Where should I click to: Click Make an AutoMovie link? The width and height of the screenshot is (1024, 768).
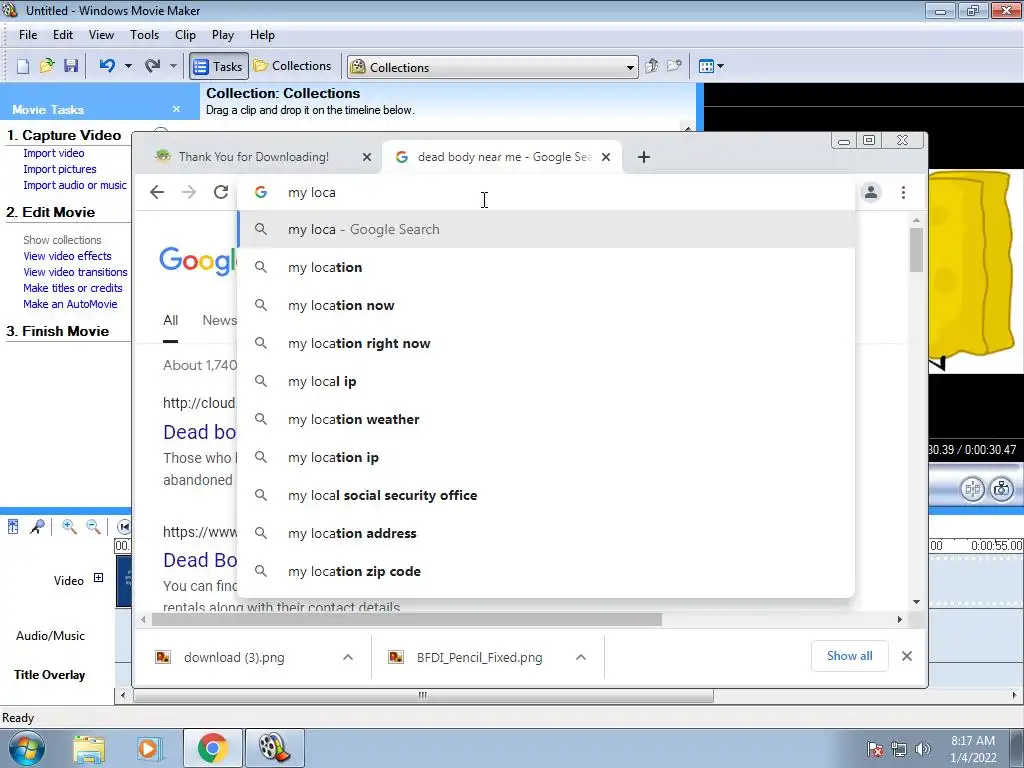[x=70, y=304]
